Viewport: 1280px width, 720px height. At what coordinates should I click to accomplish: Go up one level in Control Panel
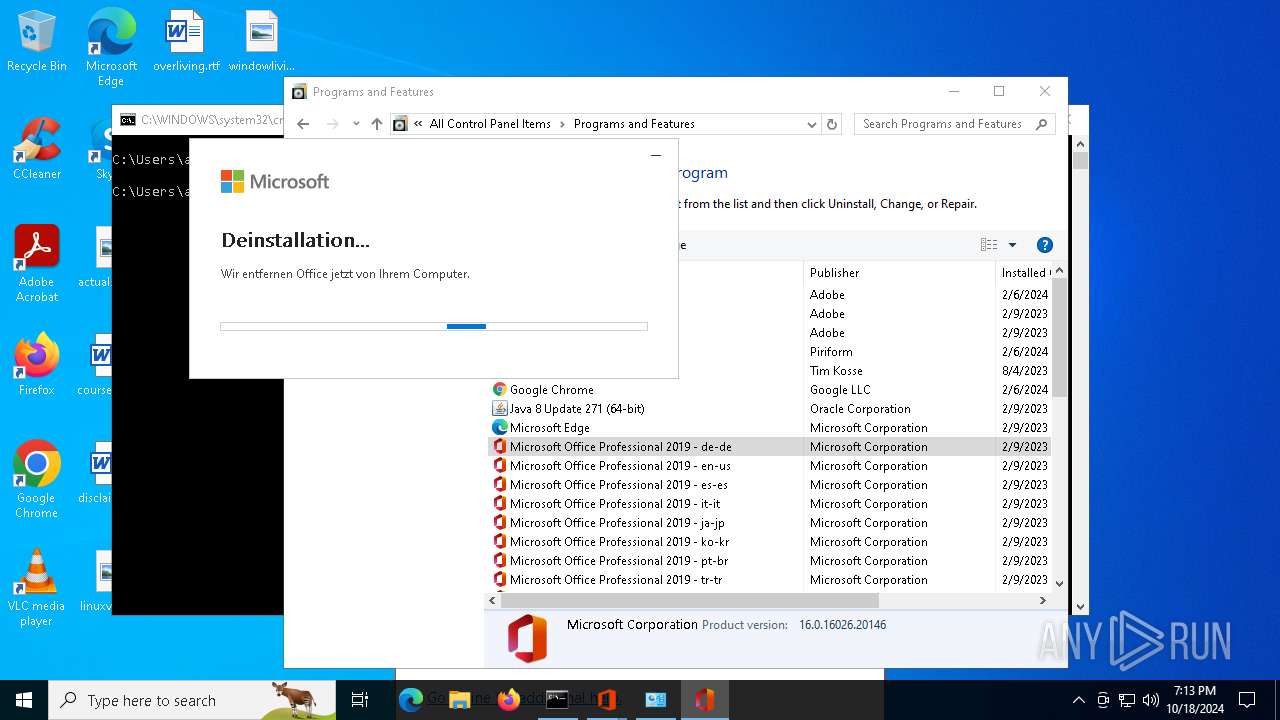pos(377,124)
